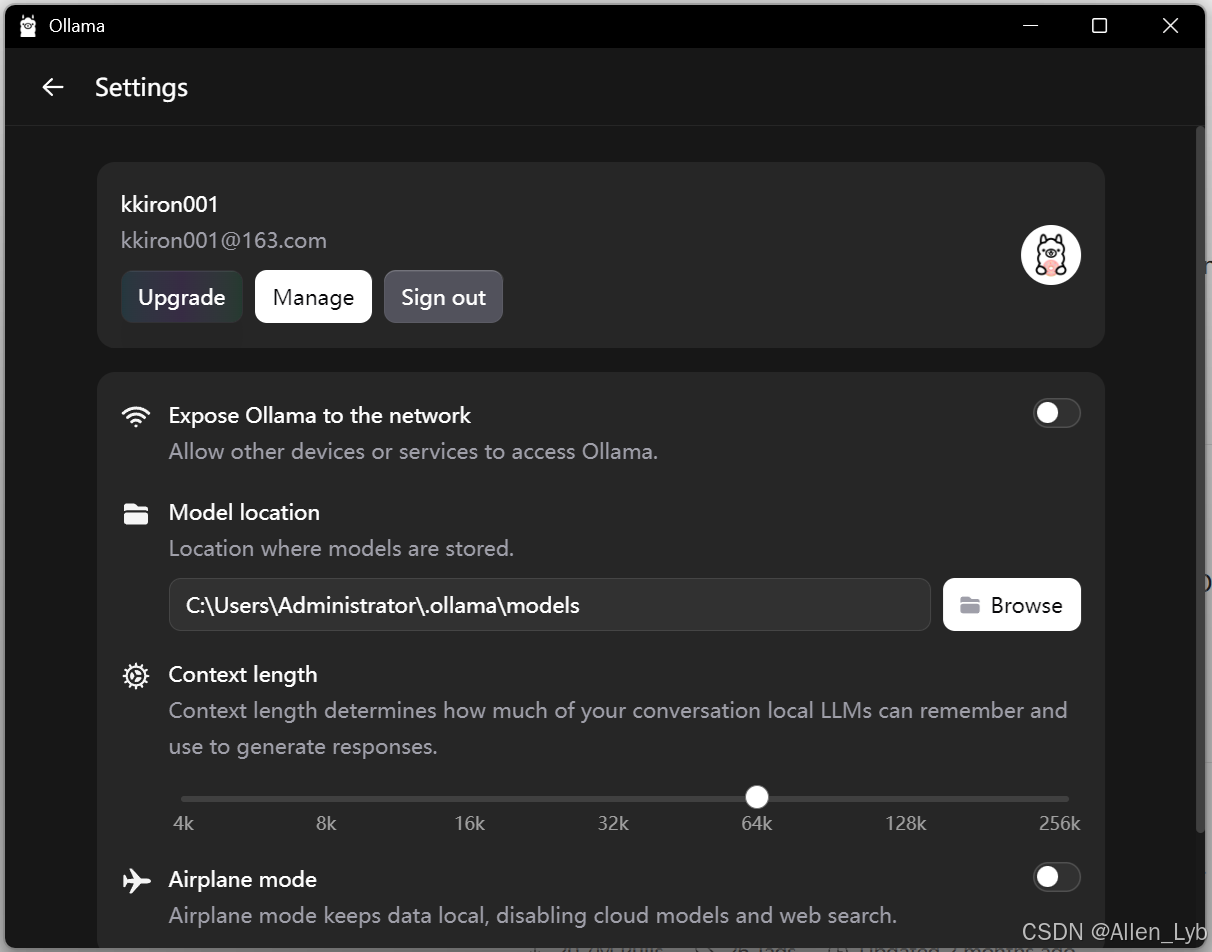Browse for a new model location
Screen dimensions: 1212x952
pos(1012,605)
